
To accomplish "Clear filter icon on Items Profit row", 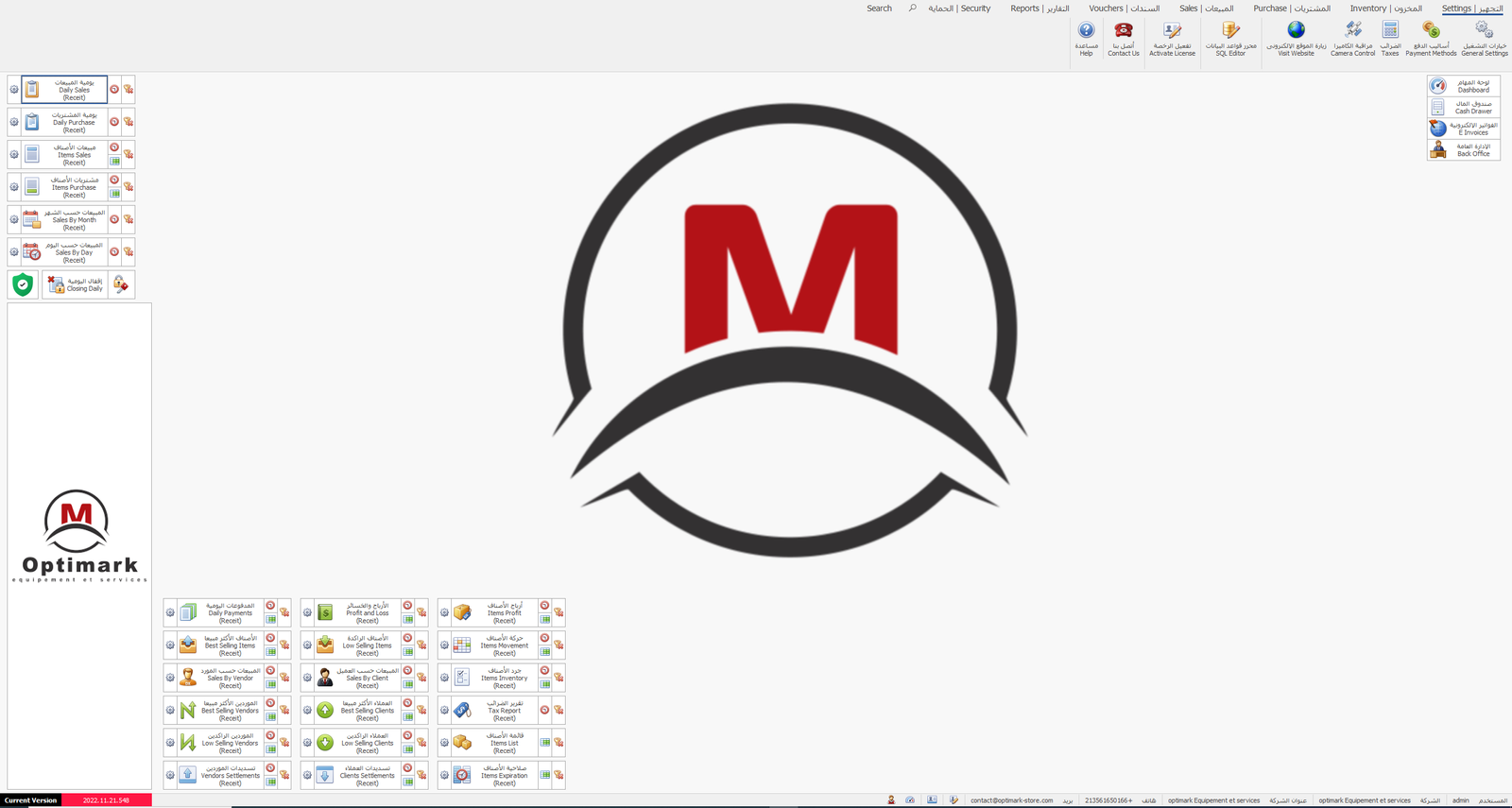I will point(559,612).
